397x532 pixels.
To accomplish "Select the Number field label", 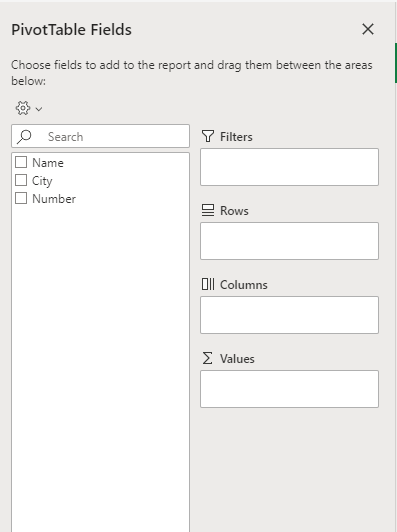I will pyautogui.click(x=54, y=199).
